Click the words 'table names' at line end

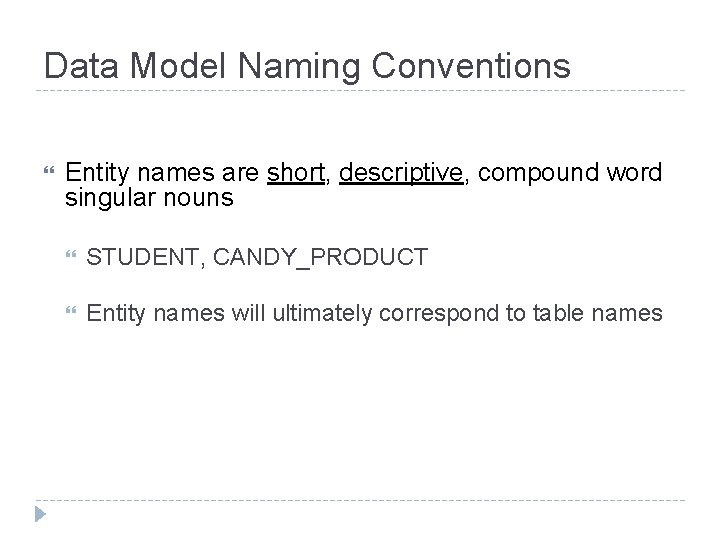(x=597, y=313)
